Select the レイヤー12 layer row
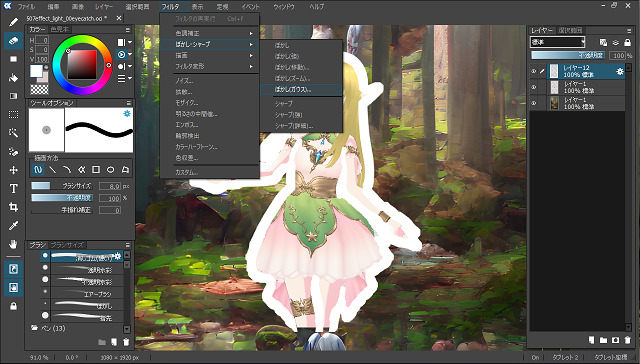Image resolution: width=640 pixels, height=364 pixels. 578,71
